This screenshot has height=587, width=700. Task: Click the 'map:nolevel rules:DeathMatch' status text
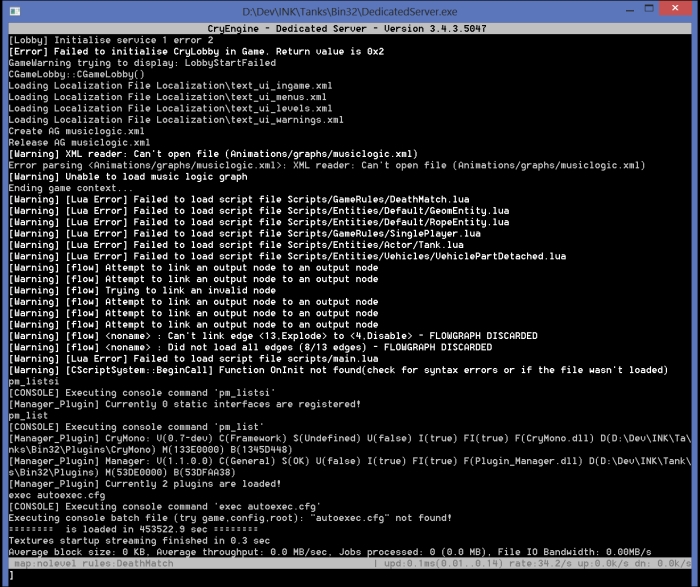click(94, 563)
